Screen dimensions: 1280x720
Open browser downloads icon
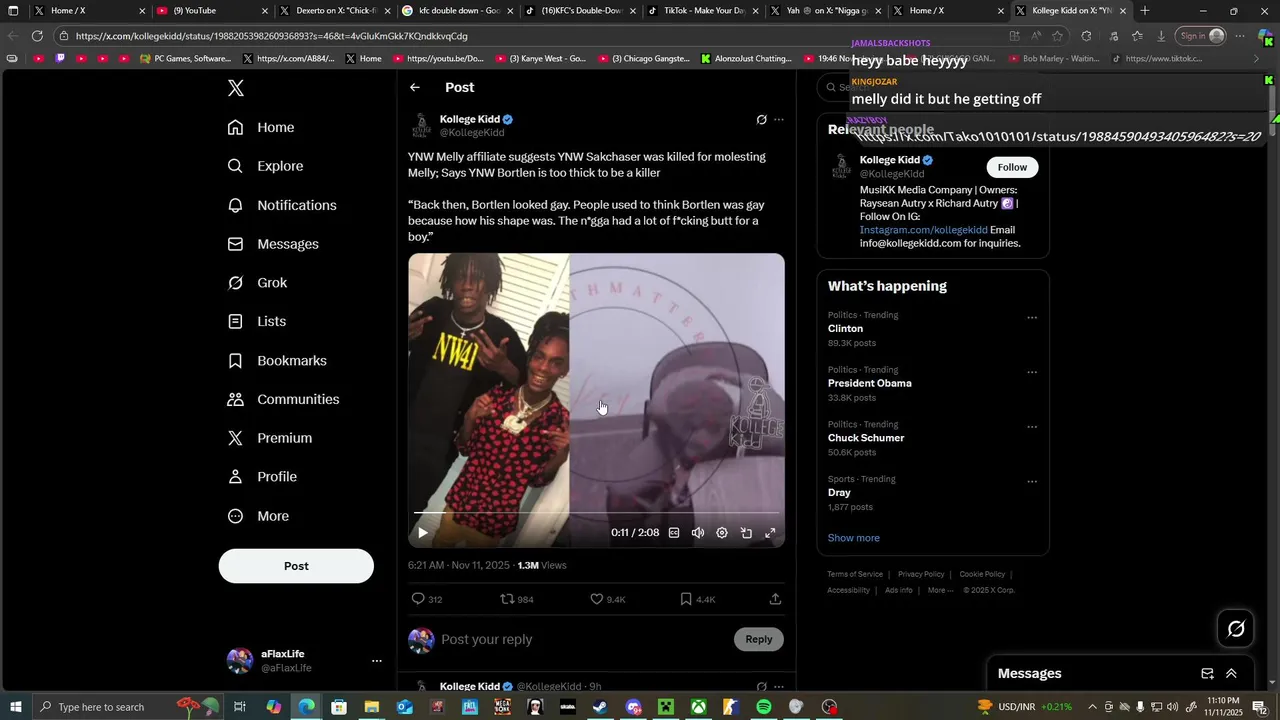click(1161, 36)
